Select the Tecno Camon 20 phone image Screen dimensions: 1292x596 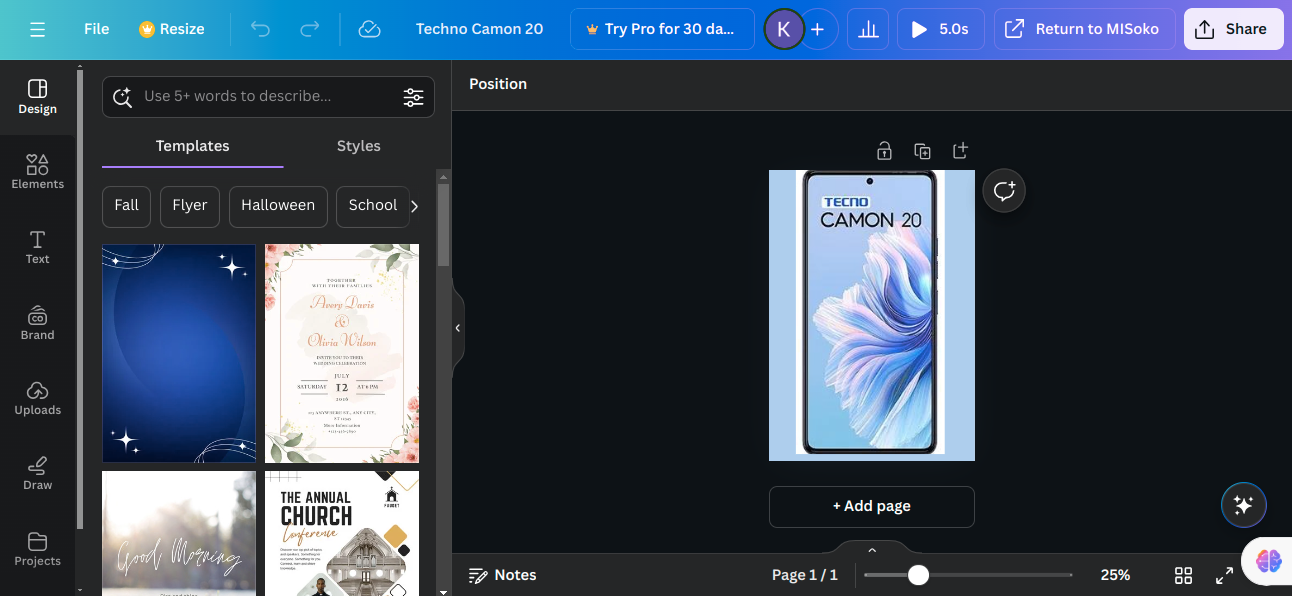coord(871,314)
